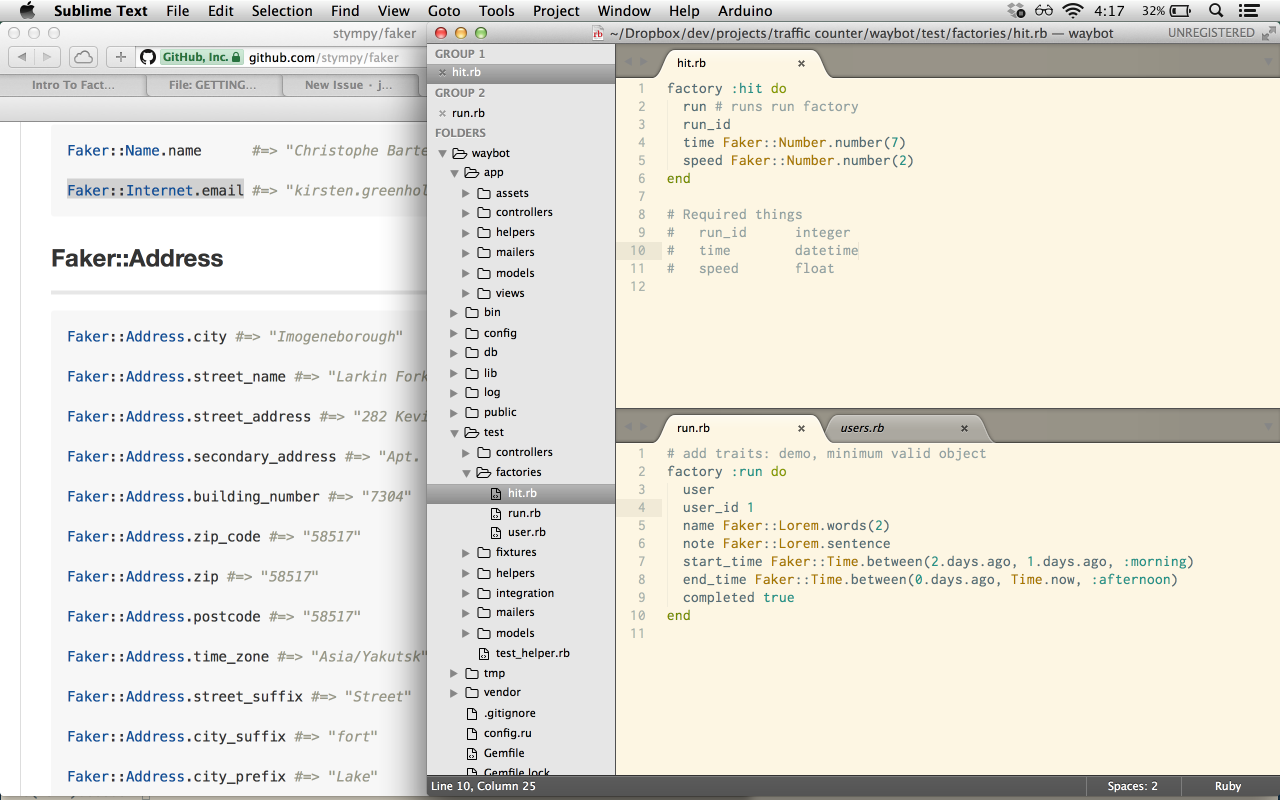Collapse the factories folder

coord(466,472)
